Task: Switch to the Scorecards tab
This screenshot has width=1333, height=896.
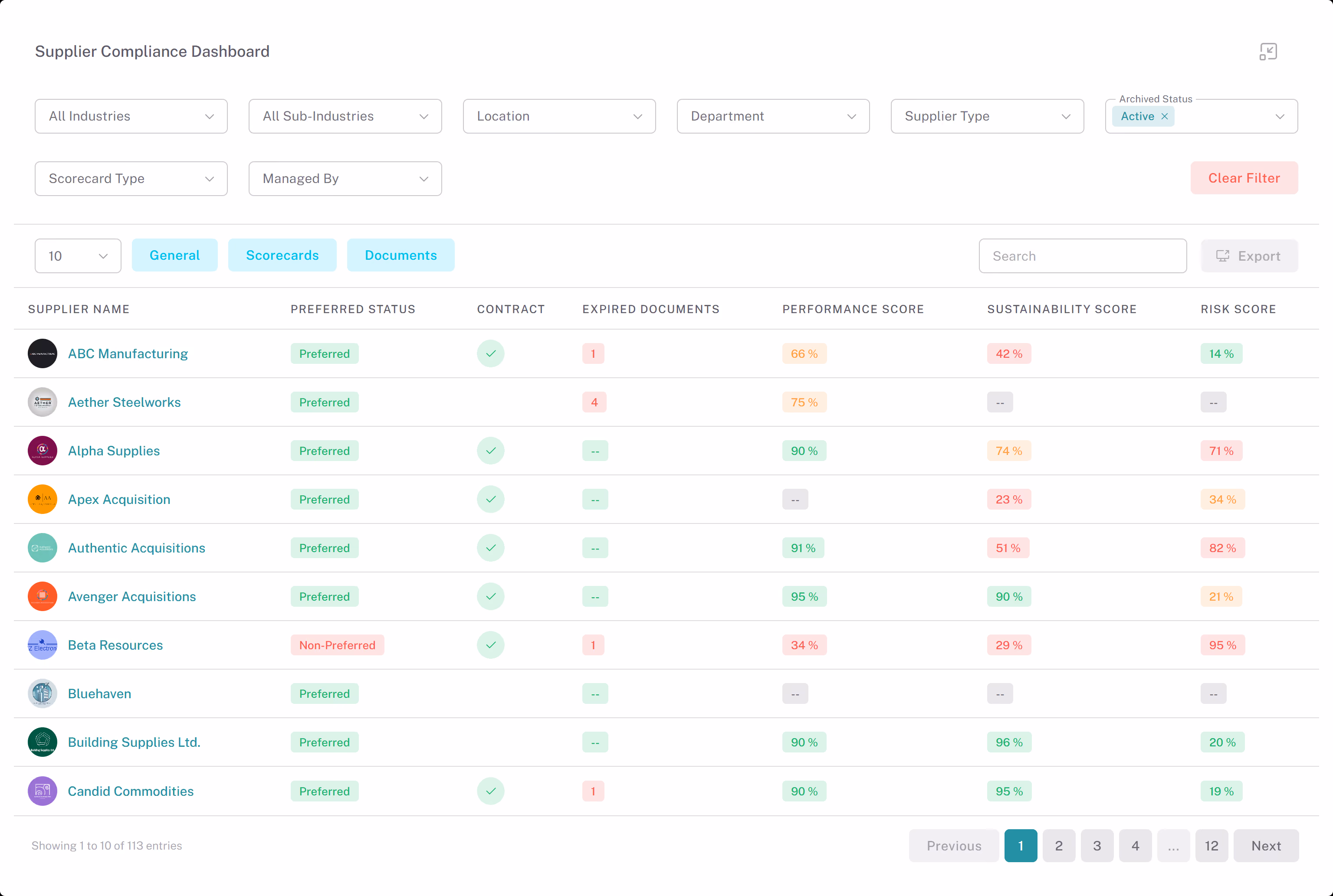Action: pyautogui.click(x=282, y=255)
